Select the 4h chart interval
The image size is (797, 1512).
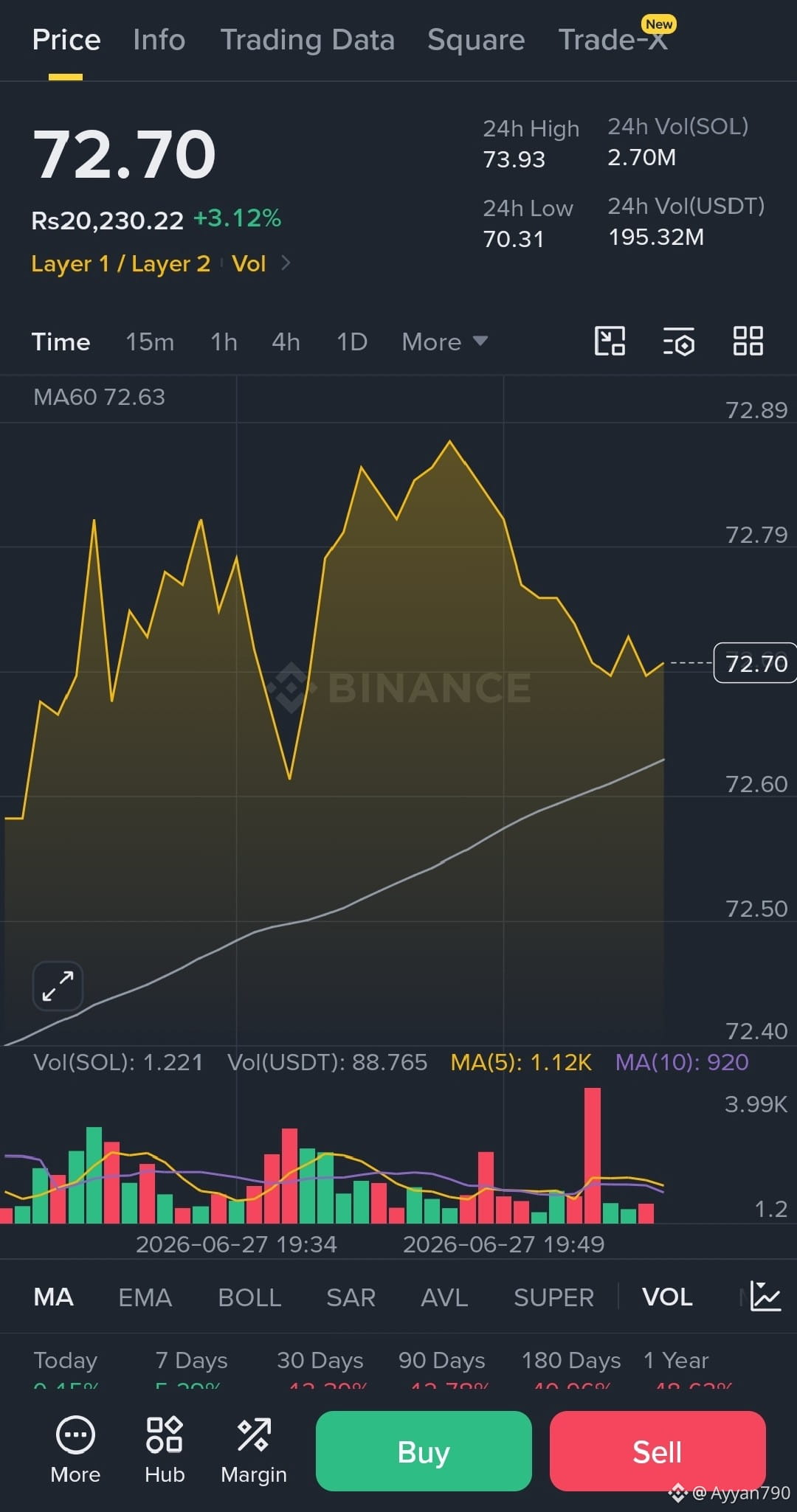pos(286,342)
